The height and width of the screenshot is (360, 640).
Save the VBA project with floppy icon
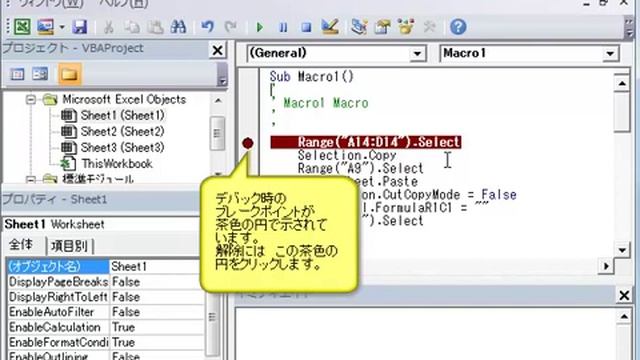tap(80, 27)
